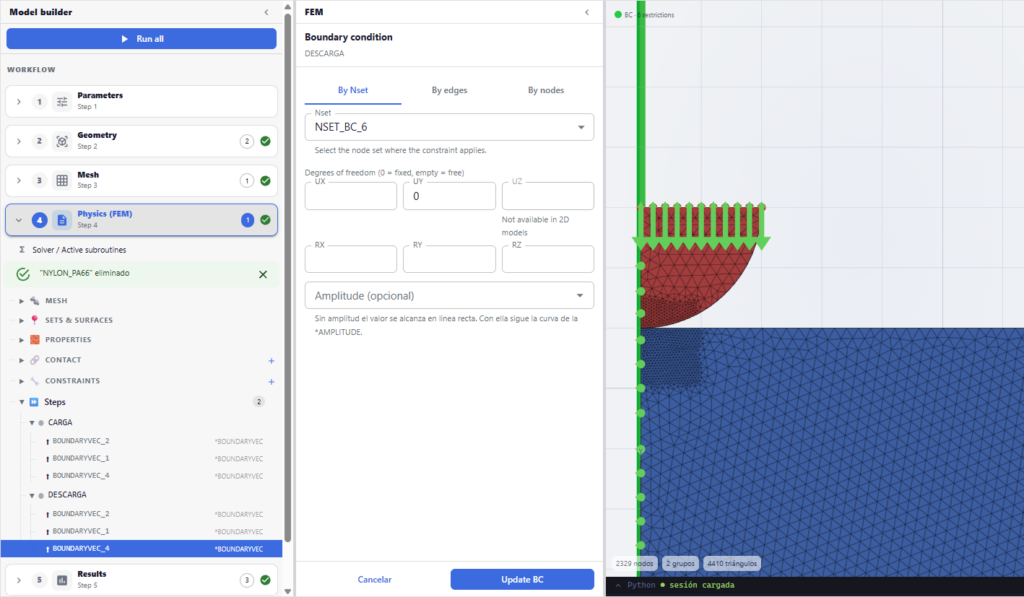1024x597 pixels.
Task: Click the Update BC button
Action: coord(522,579)
